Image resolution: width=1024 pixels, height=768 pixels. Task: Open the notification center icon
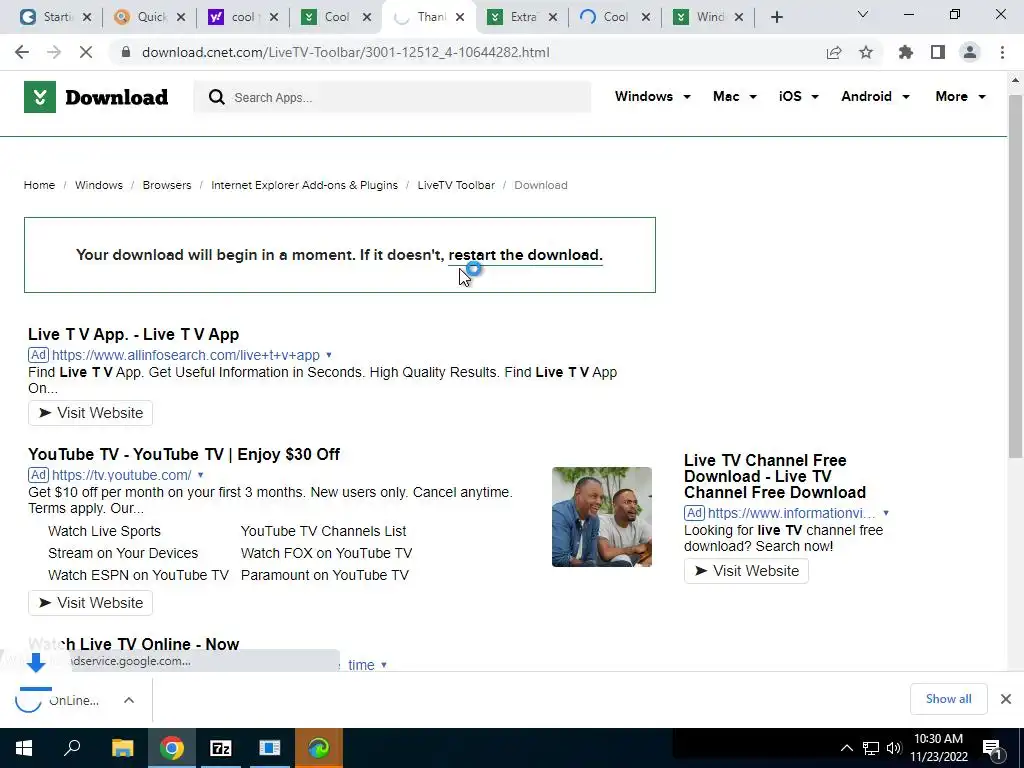pos(992,748)
